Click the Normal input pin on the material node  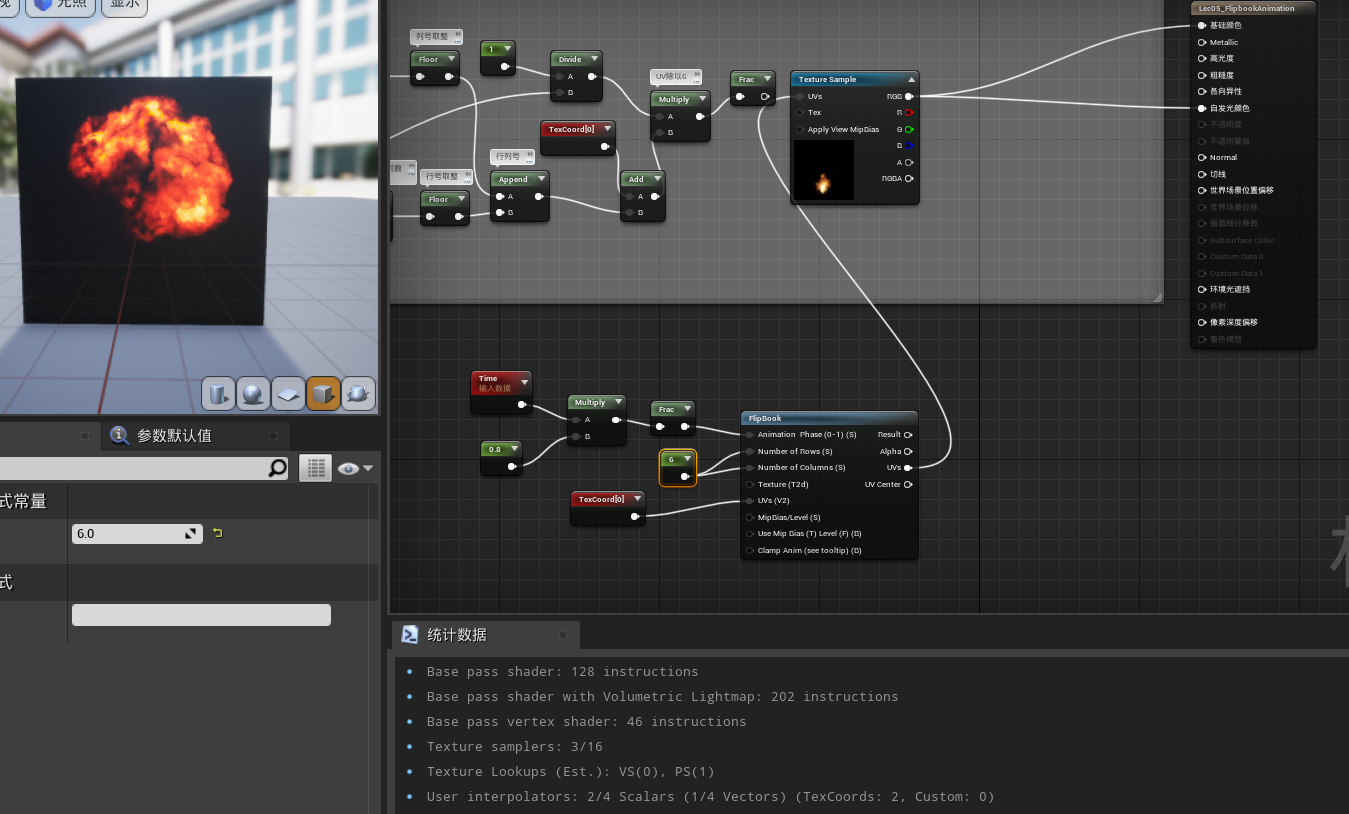[1201, 157]
